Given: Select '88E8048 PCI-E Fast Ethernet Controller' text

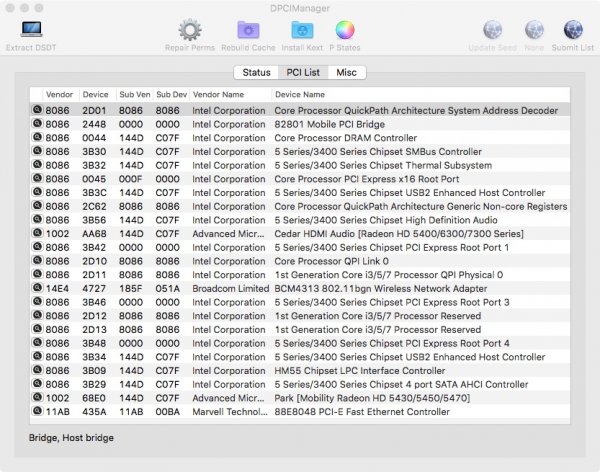Looking at the screenshot, I should [362, 412].
